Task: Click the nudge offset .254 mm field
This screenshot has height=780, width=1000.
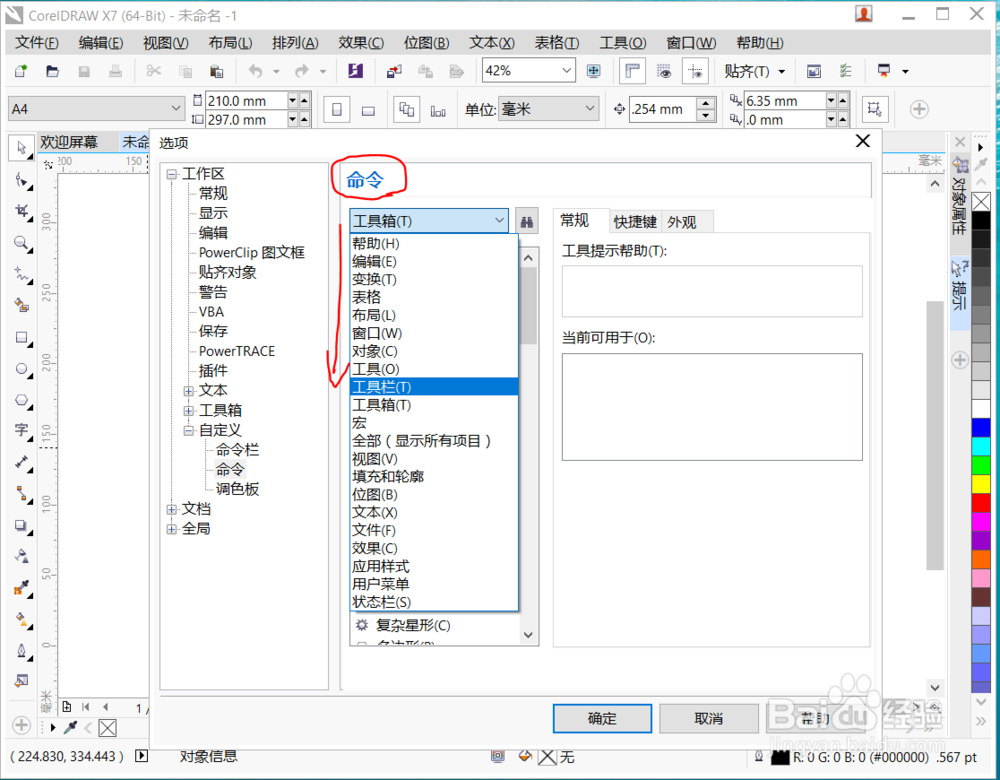Action: pyautogui.click(x=662, y=109)
